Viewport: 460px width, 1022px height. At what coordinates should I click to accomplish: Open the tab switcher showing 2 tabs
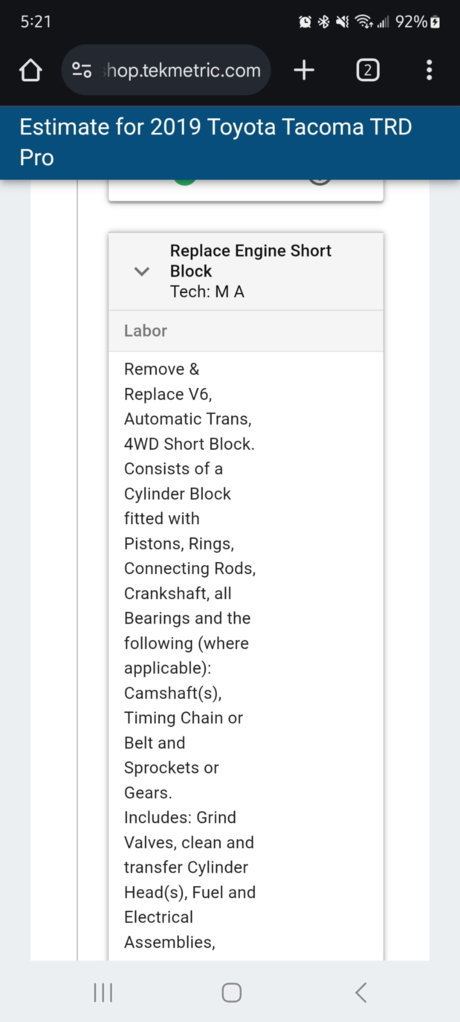pyautogui.click(x=367, y=70)
